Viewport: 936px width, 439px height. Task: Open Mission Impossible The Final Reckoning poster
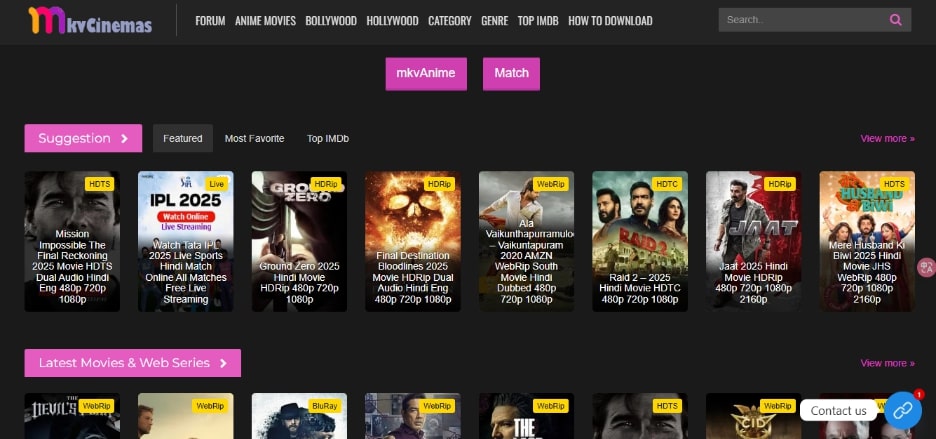point(72,241)
